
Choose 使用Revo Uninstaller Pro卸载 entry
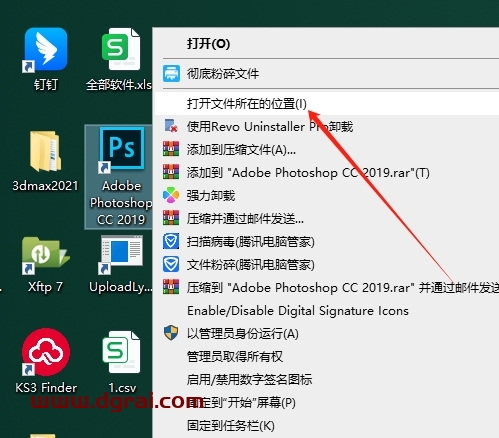[270, 127]
